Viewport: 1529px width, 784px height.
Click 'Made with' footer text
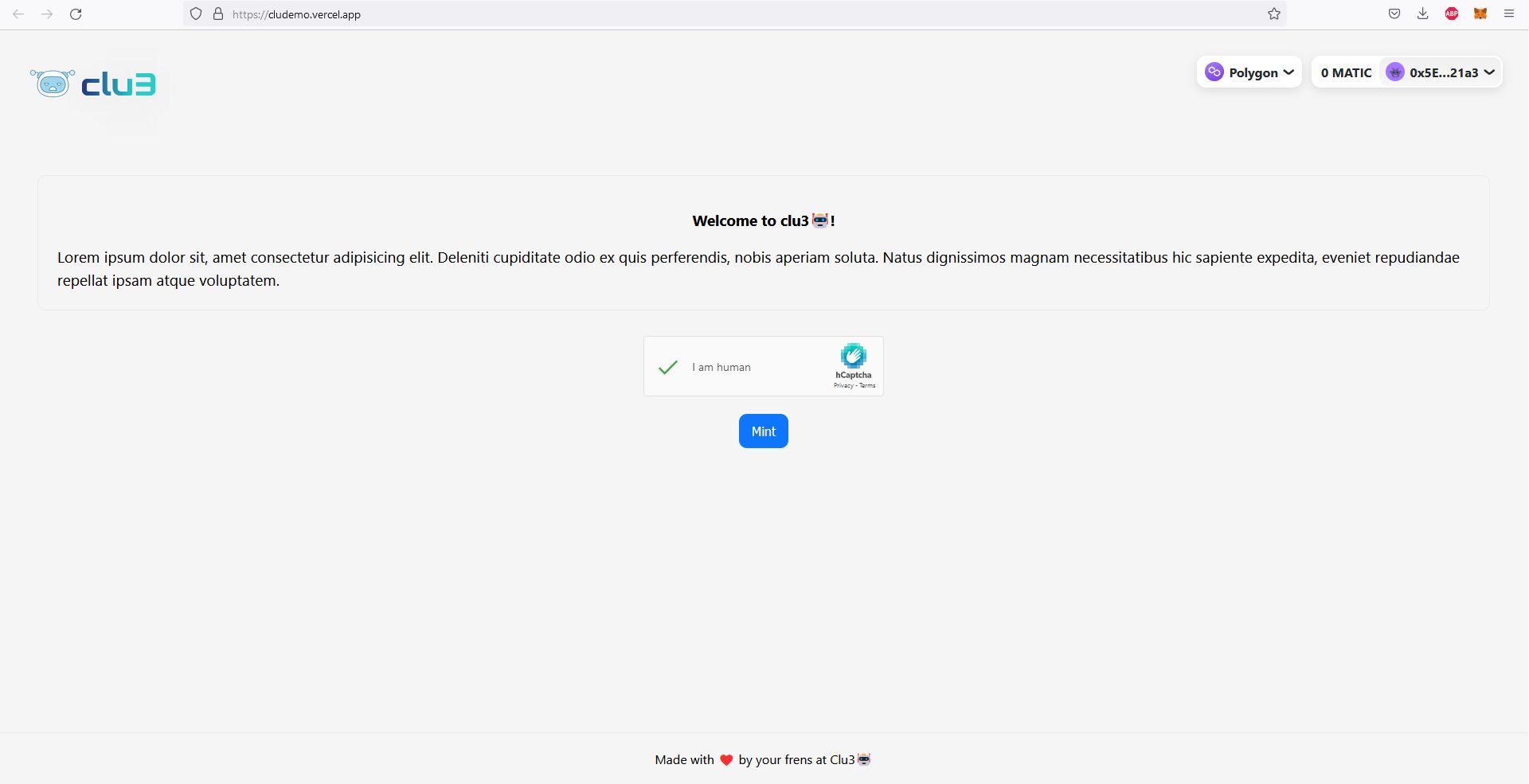[x=685, y=759]
